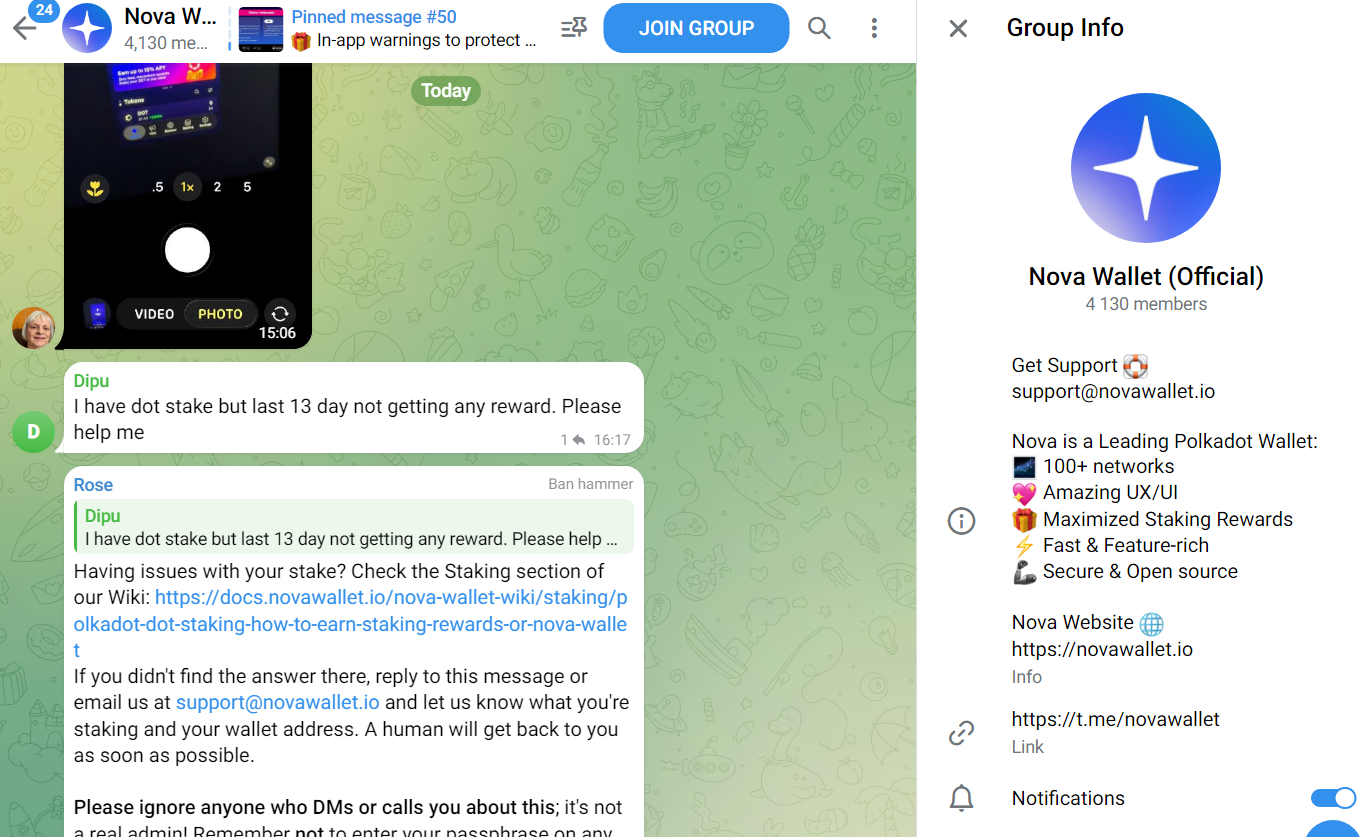This screenshot has height=837, width=1363.
Task: Search messages in this group
Action: tap(819, 28)
